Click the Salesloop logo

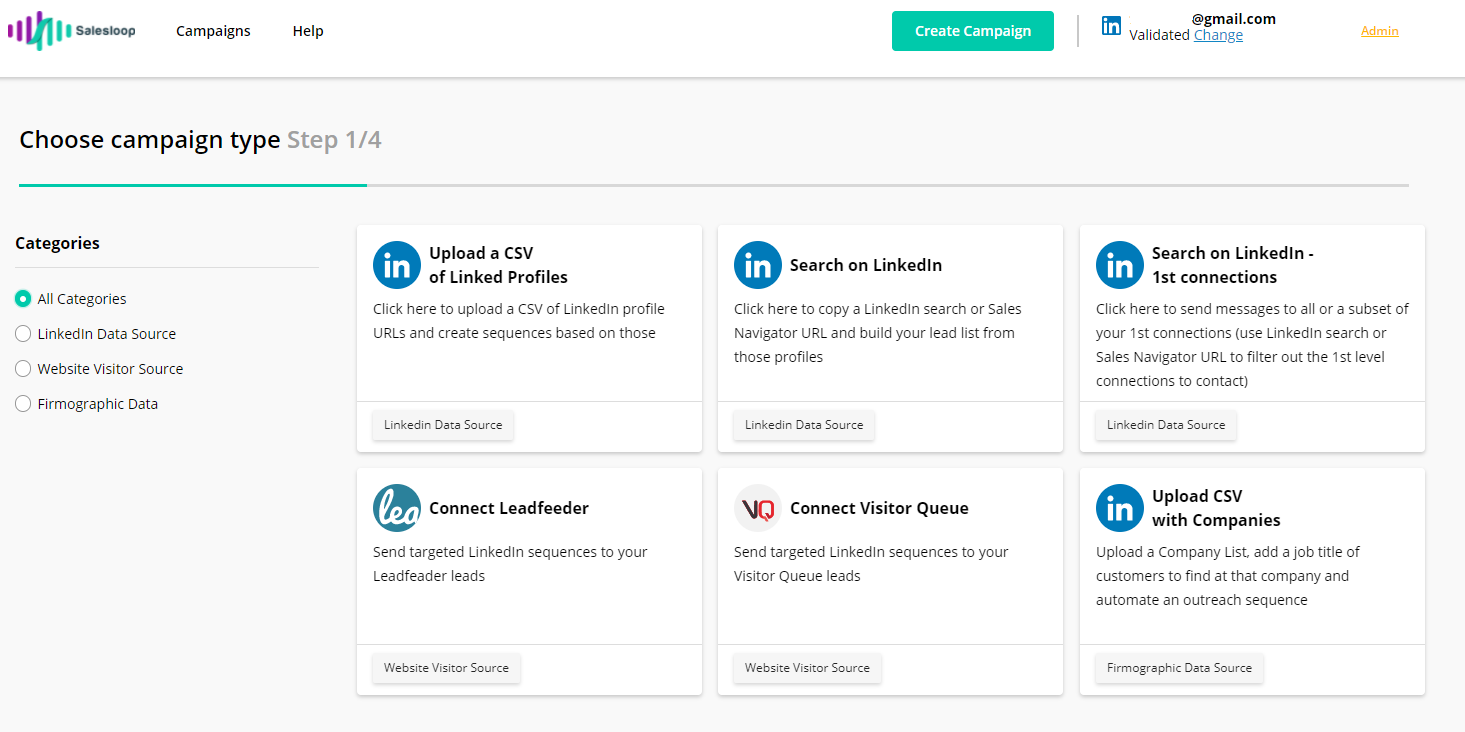click(x=72, y=31)
